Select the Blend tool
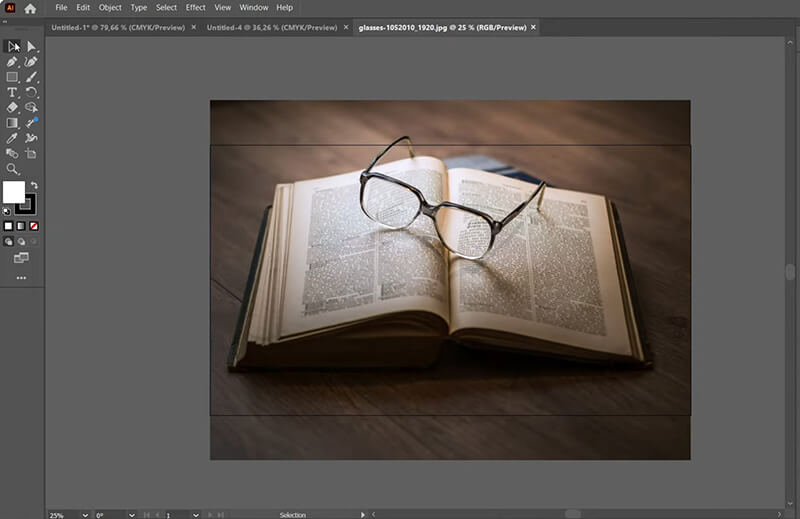This screenshot has width=800, height=519. click(x=12, y=153)
